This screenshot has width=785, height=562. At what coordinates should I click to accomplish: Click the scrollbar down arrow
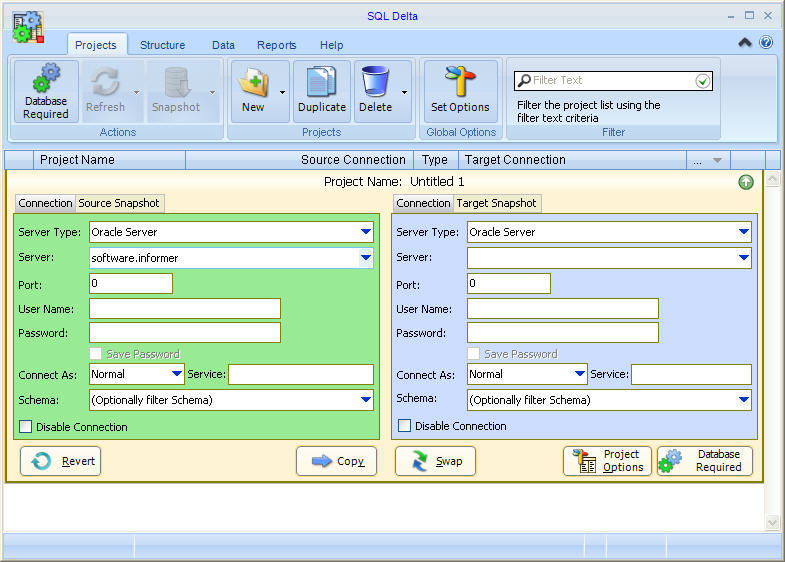[x=772, y=523]
